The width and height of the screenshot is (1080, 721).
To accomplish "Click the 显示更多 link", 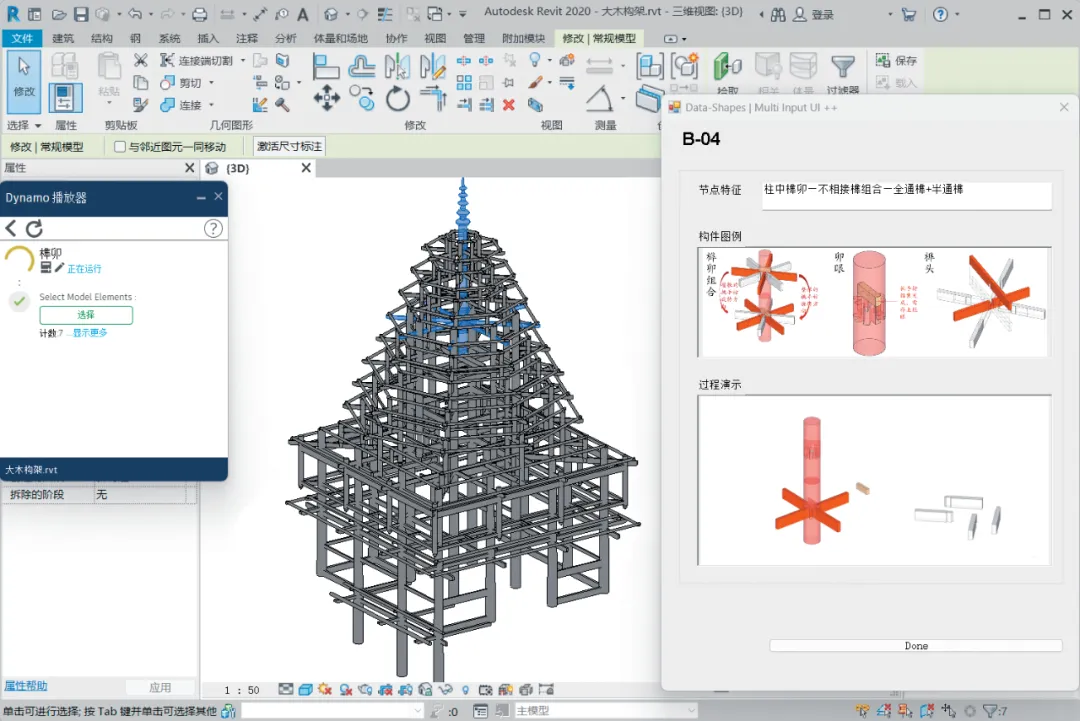I will (90, 333).
